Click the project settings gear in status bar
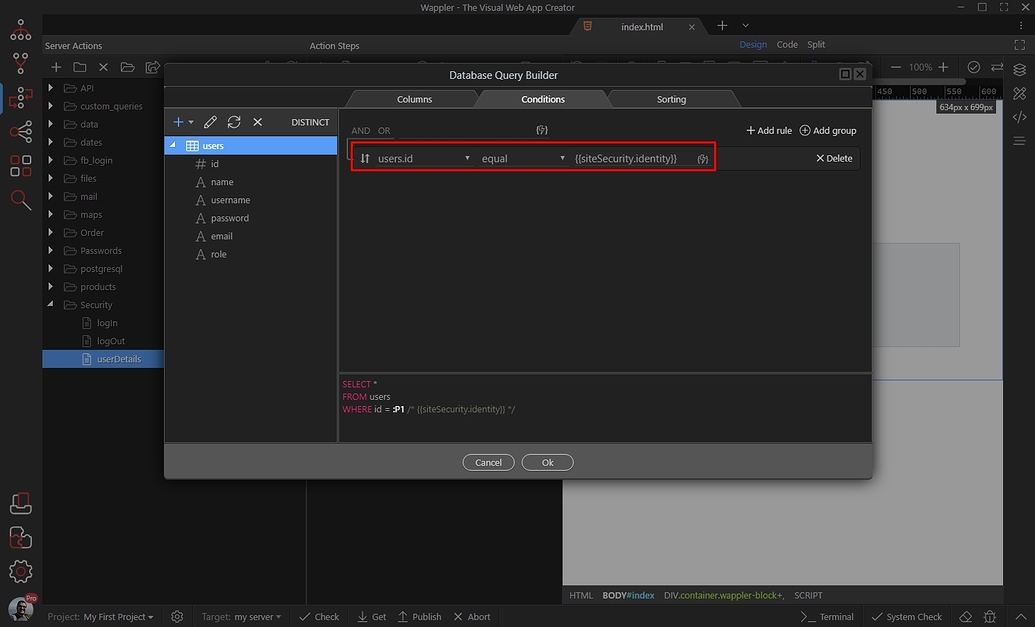 click(x=177, y=616)
